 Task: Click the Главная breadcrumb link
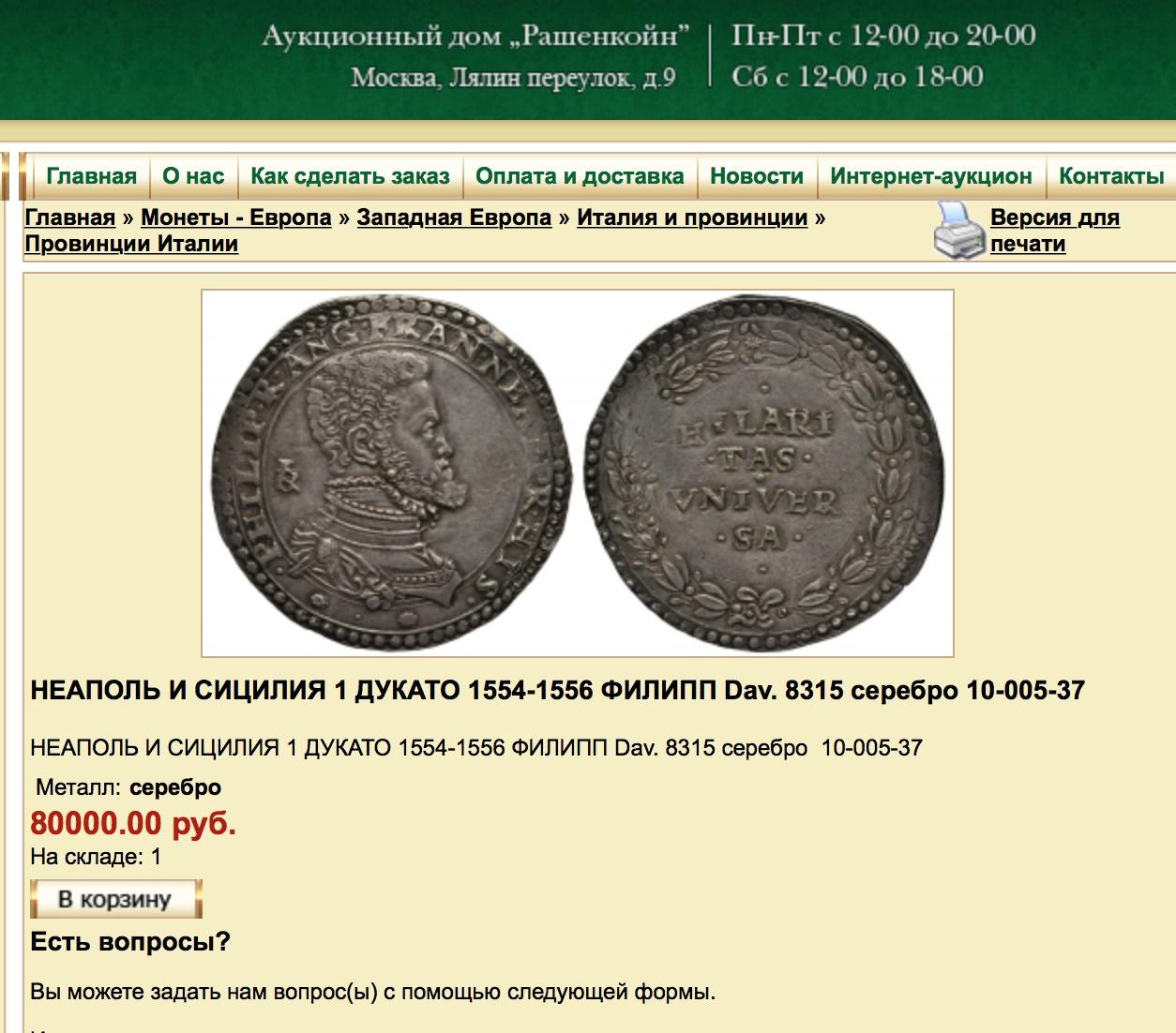(x=70, y=217)
